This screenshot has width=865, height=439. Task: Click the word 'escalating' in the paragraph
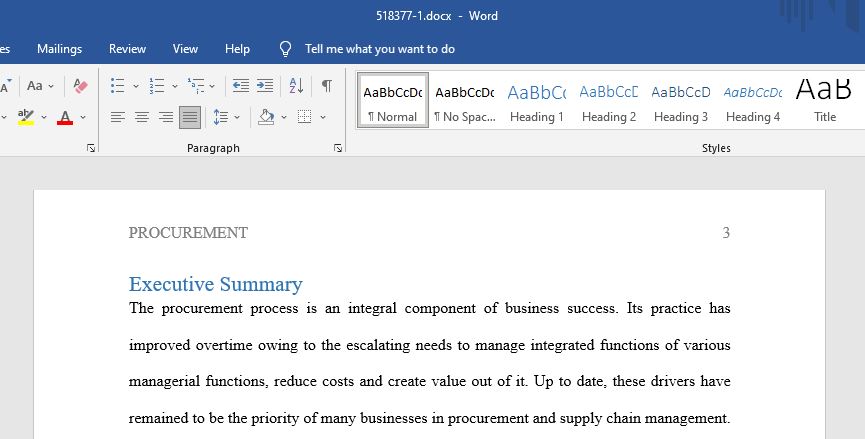pyautogui.click(x=378, y=345)
